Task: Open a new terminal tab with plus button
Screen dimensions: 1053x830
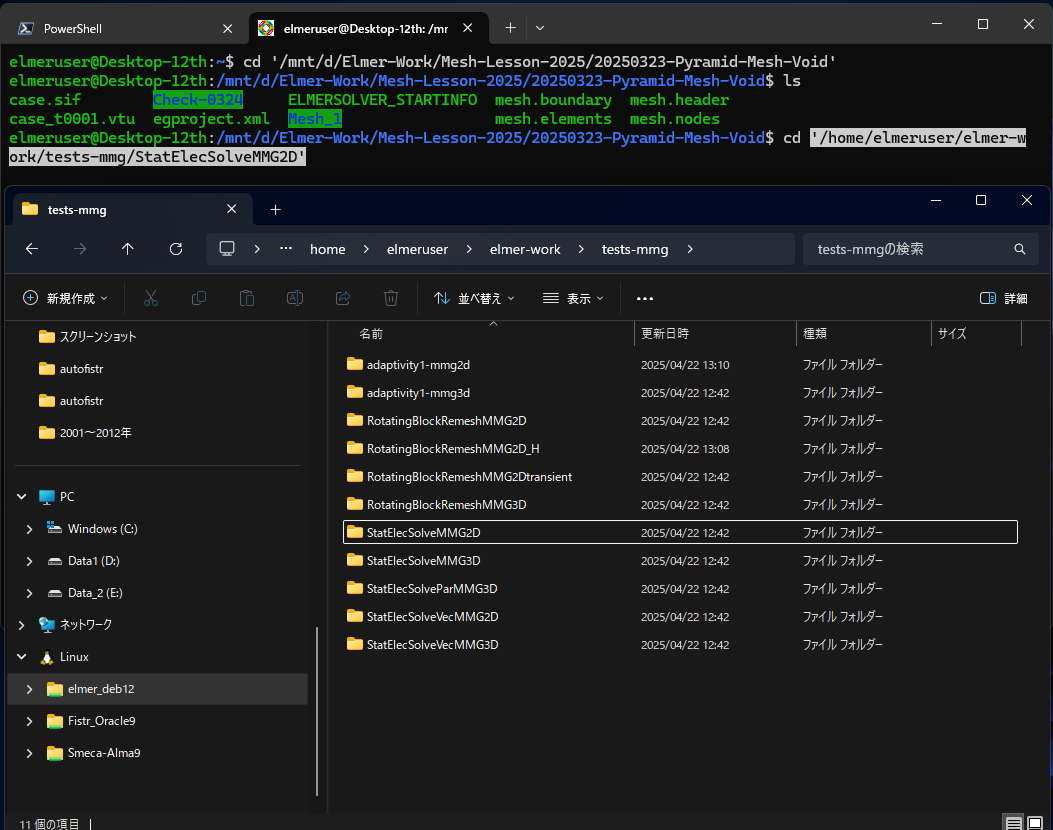Action: point(510,28)
